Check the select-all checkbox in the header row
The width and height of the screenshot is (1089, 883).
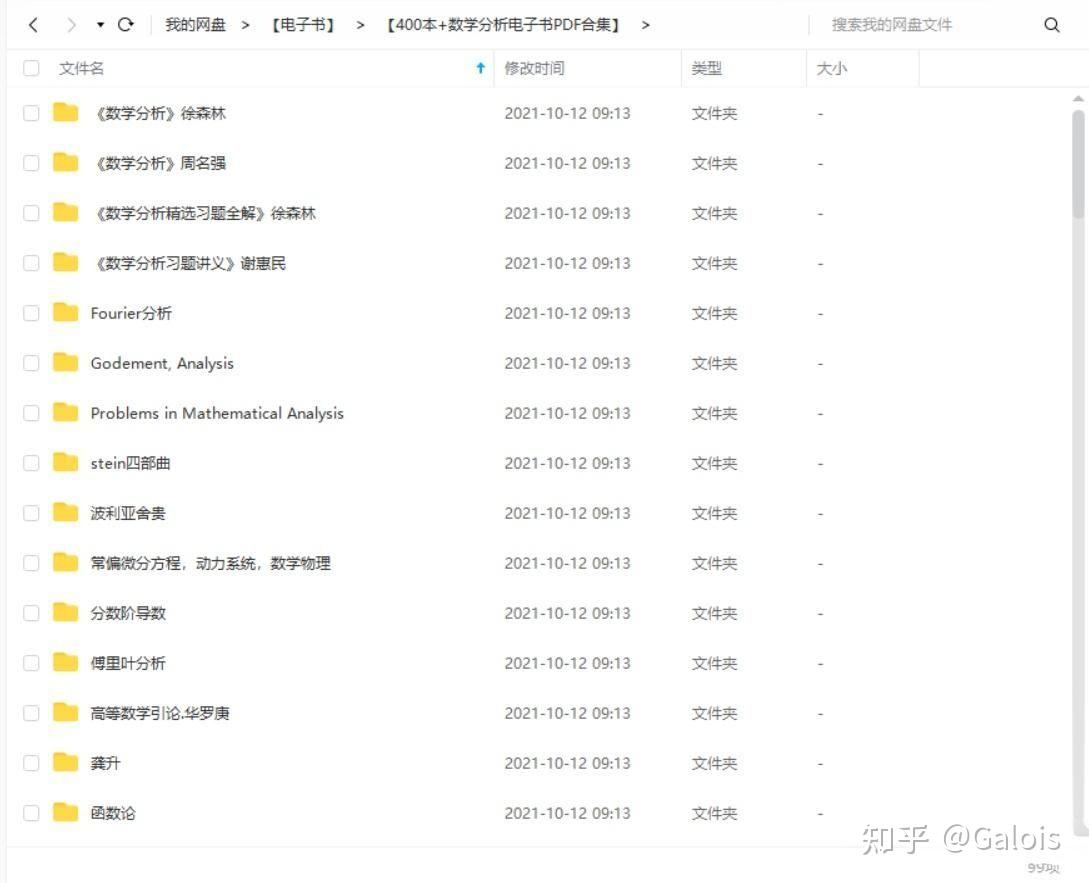click(x=30, y=68)
